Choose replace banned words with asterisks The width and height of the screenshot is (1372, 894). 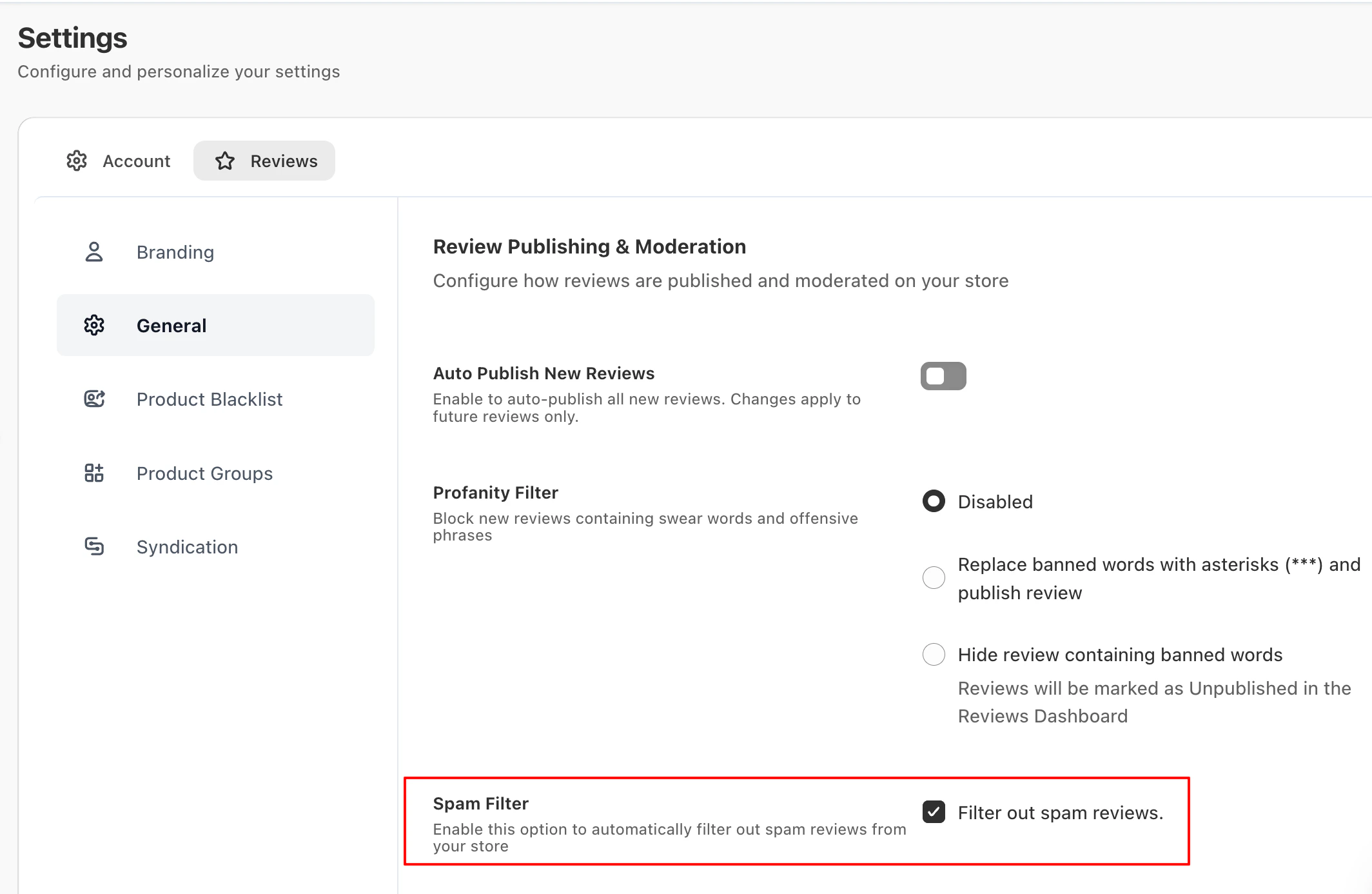click(x=934, y=577)
